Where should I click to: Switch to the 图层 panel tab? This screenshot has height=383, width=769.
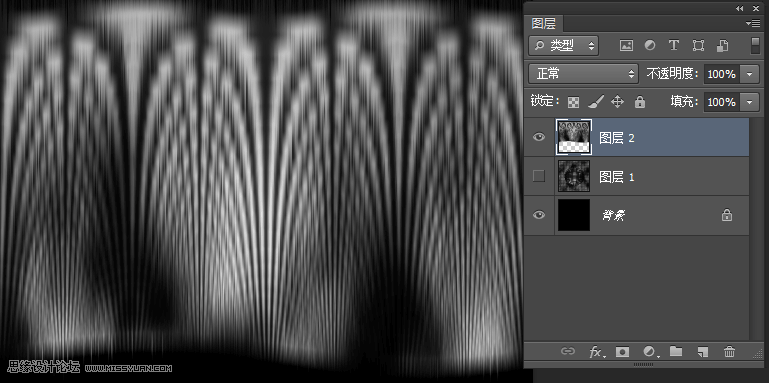[x=543, y=23]
